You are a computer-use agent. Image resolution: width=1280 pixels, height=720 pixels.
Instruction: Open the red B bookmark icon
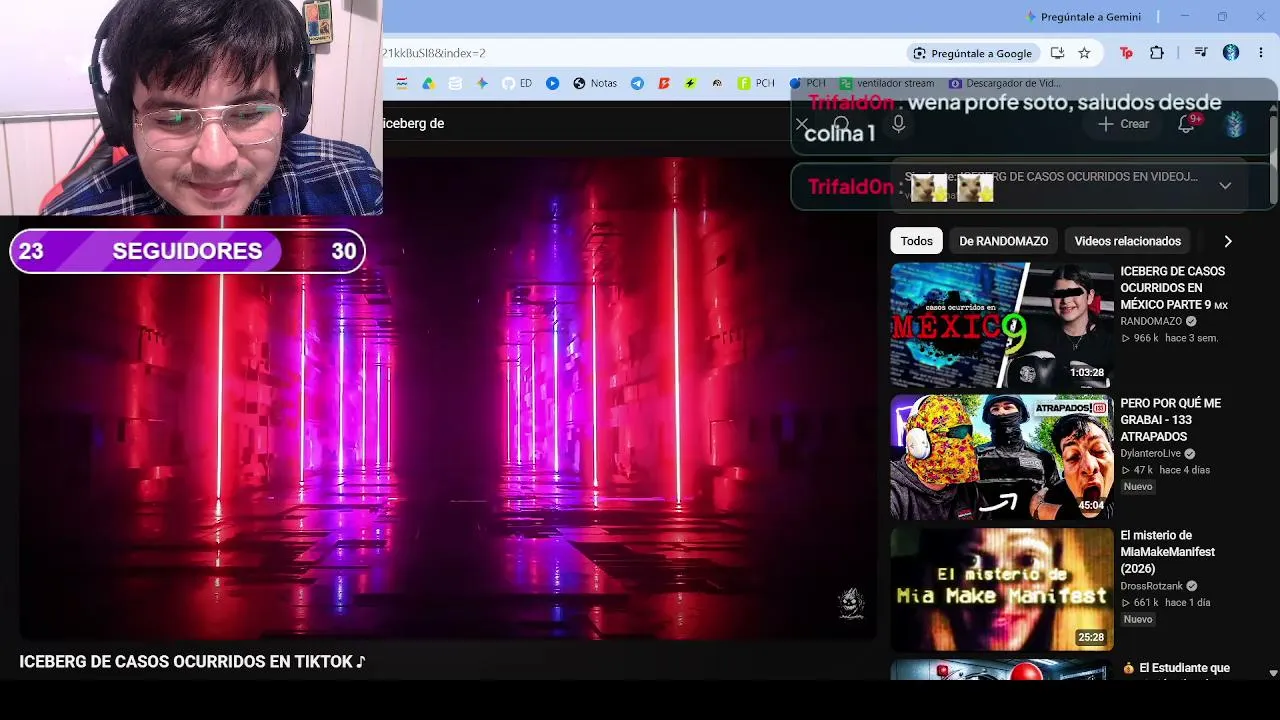pos(664,84)
